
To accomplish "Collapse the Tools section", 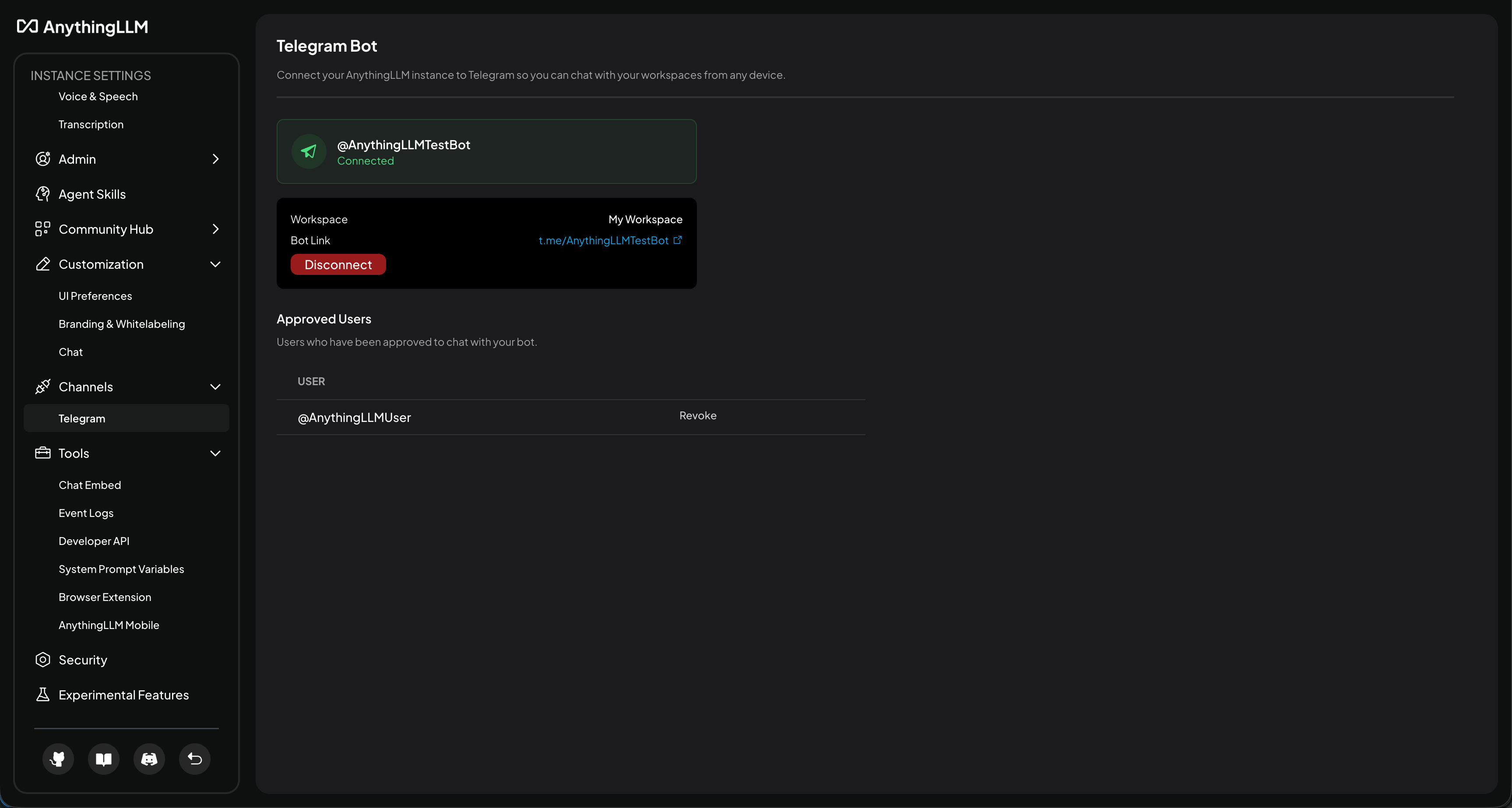I will pyautogui.click(x=215, y=453).
